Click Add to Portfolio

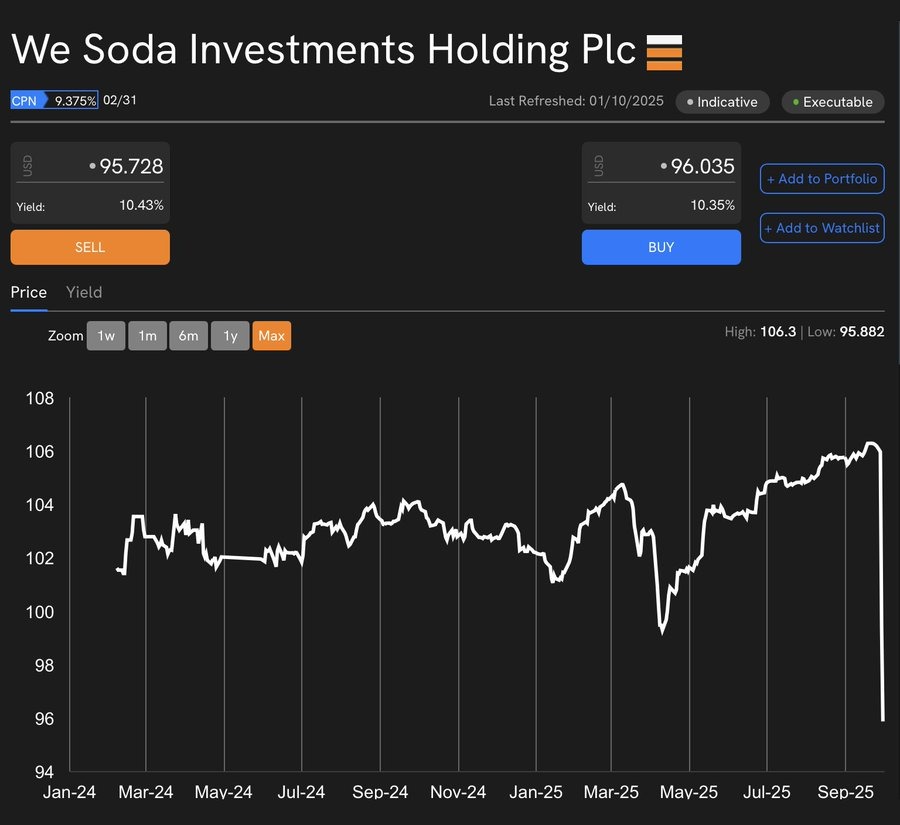[x=822, y=179]
